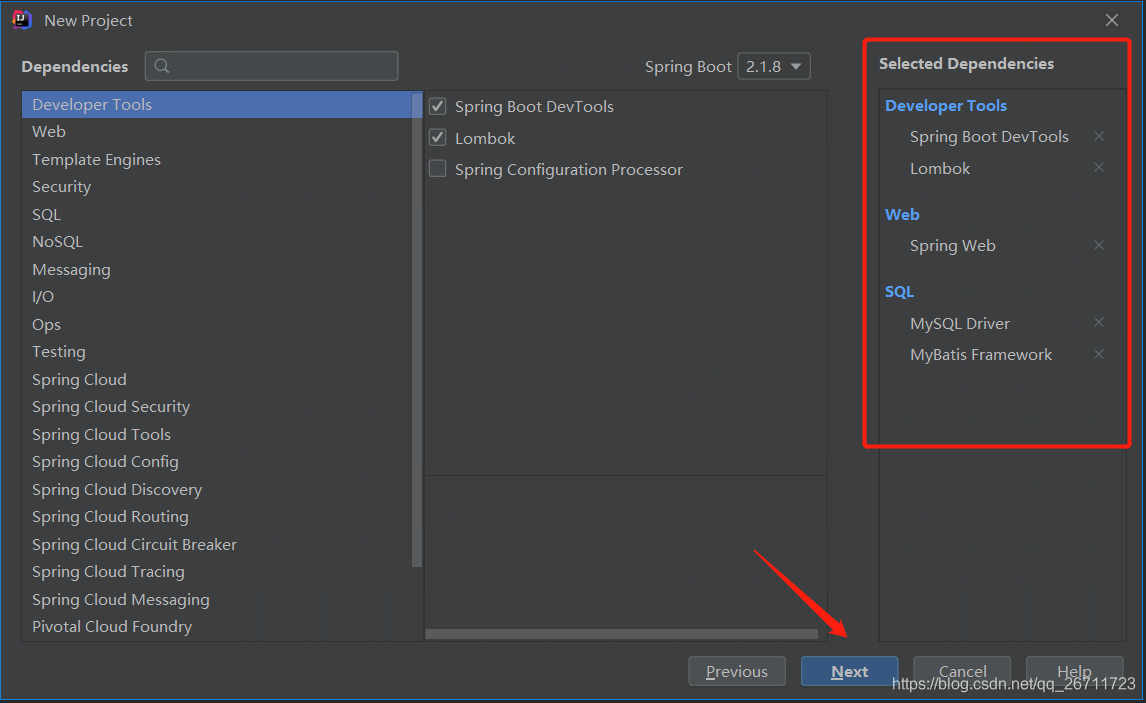Select the I/O category

[222, 297]
